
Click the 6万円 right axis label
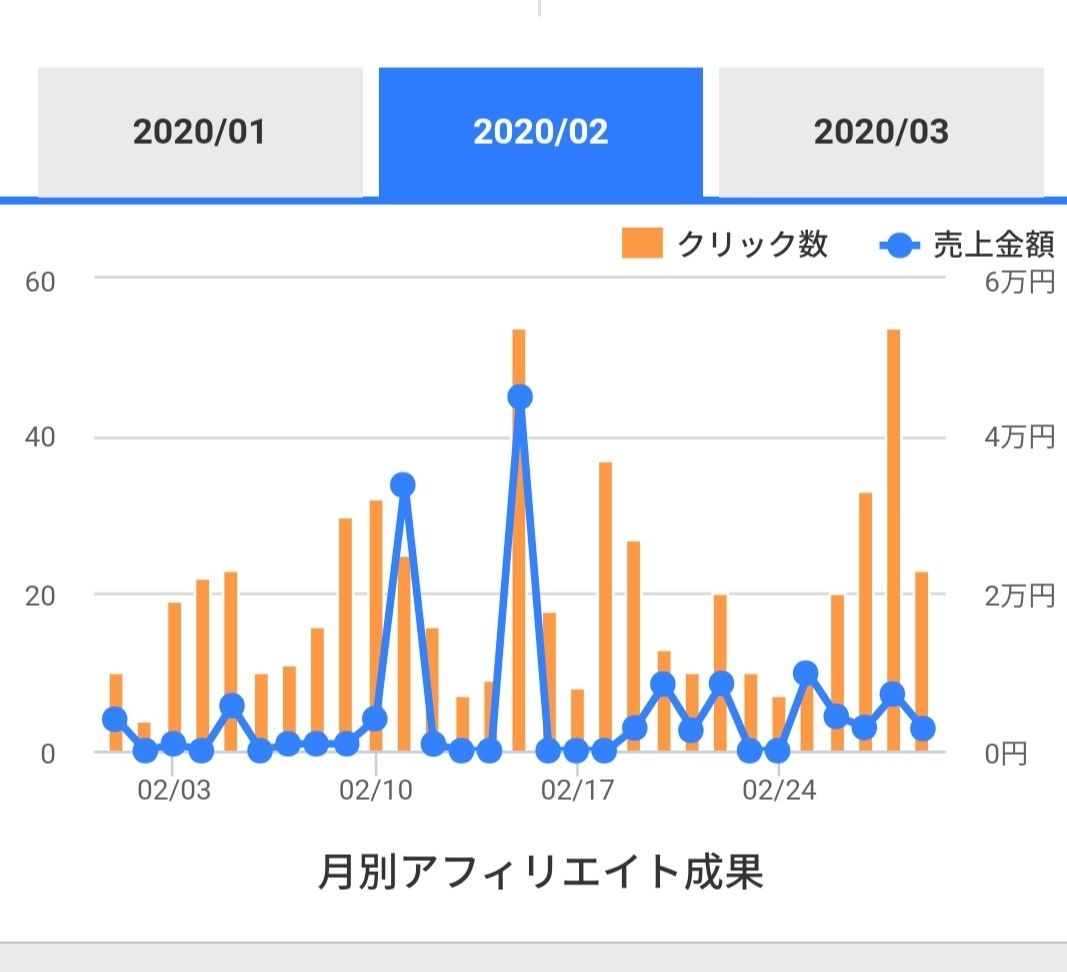click(x=1020, y=283)
